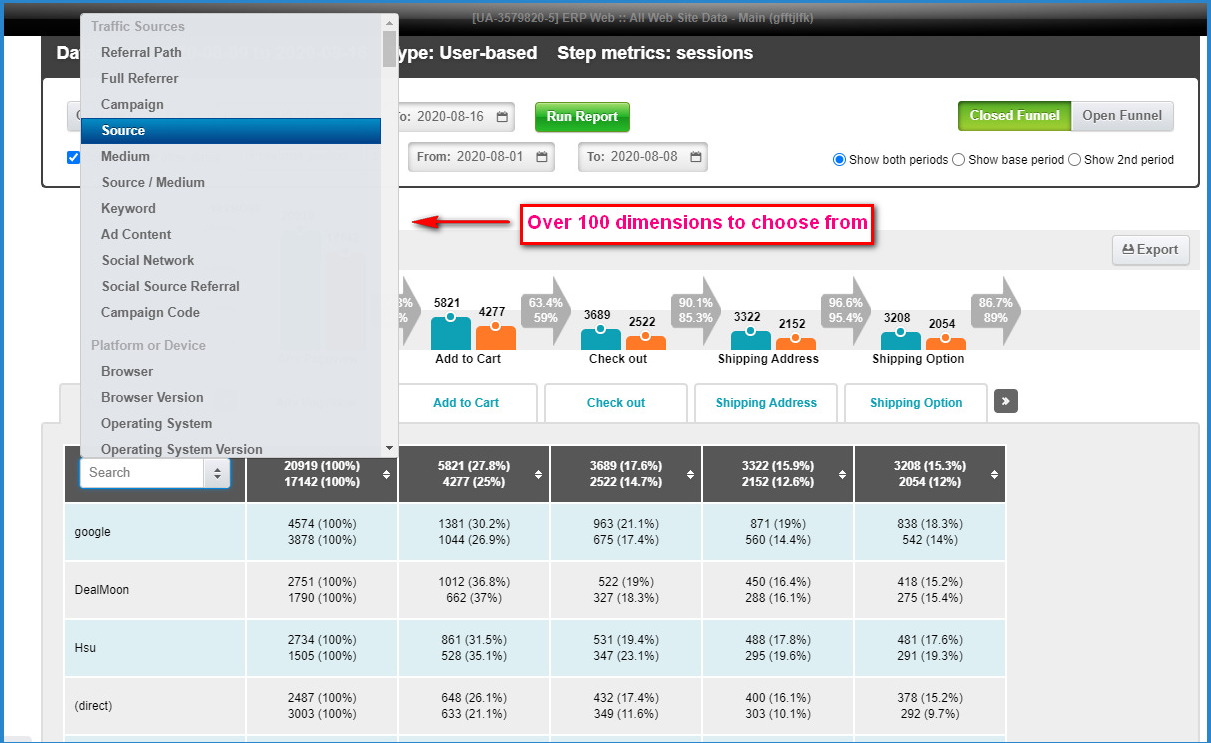Choose Source / Medium from dimension list

(x=153, y=182)
